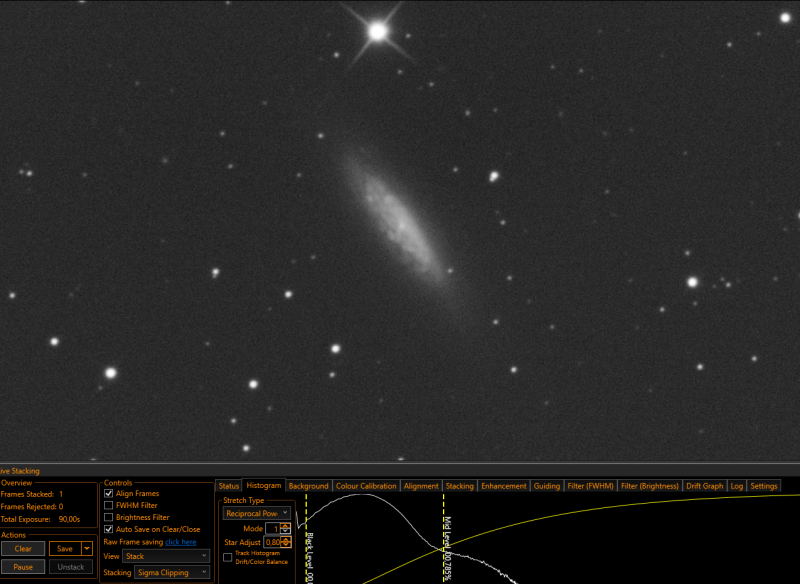
Task: Open the Colour Calibration tab
Action: [x=366, y=486]
